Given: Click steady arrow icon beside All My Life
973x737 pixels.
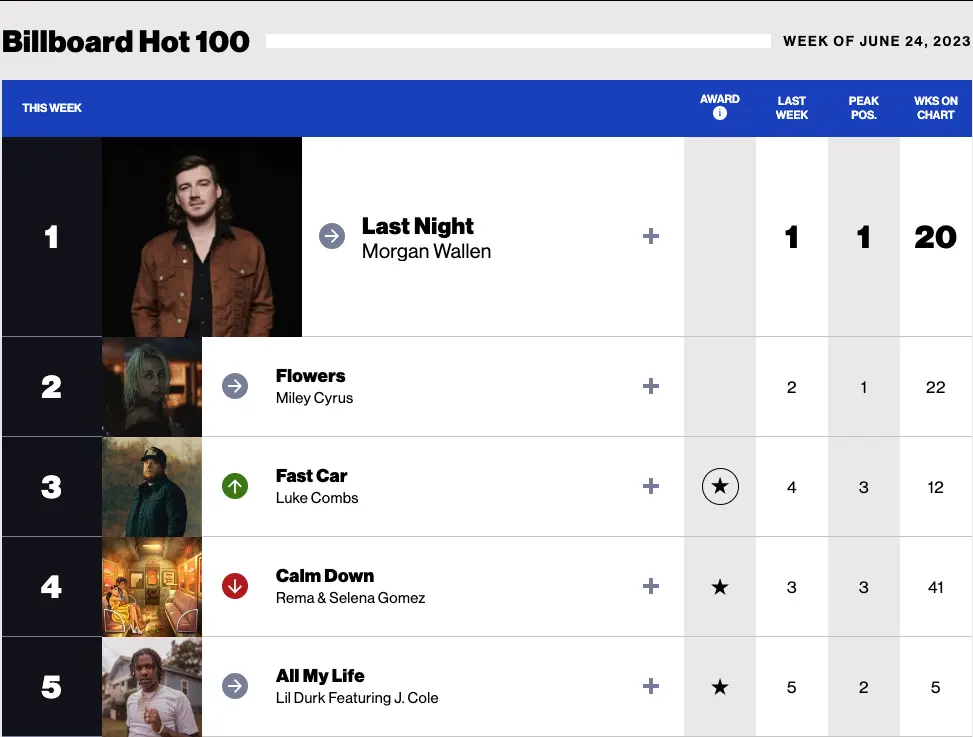Looking at the screenshot, I should click(x=235, y=687).
